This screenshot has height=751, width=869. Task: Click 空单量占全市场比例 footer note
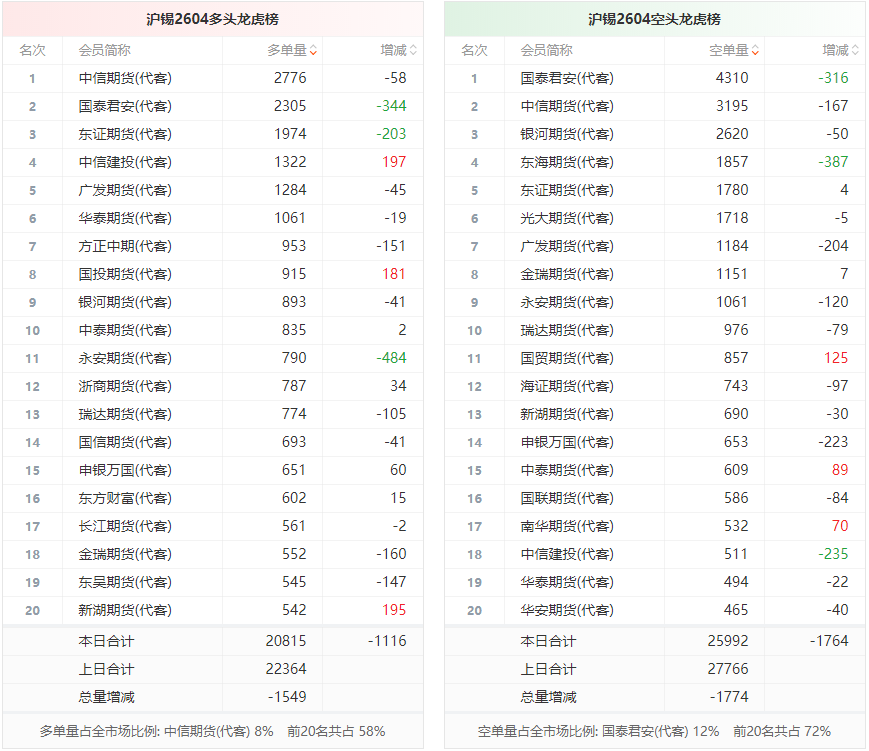[x=654, y=732]
